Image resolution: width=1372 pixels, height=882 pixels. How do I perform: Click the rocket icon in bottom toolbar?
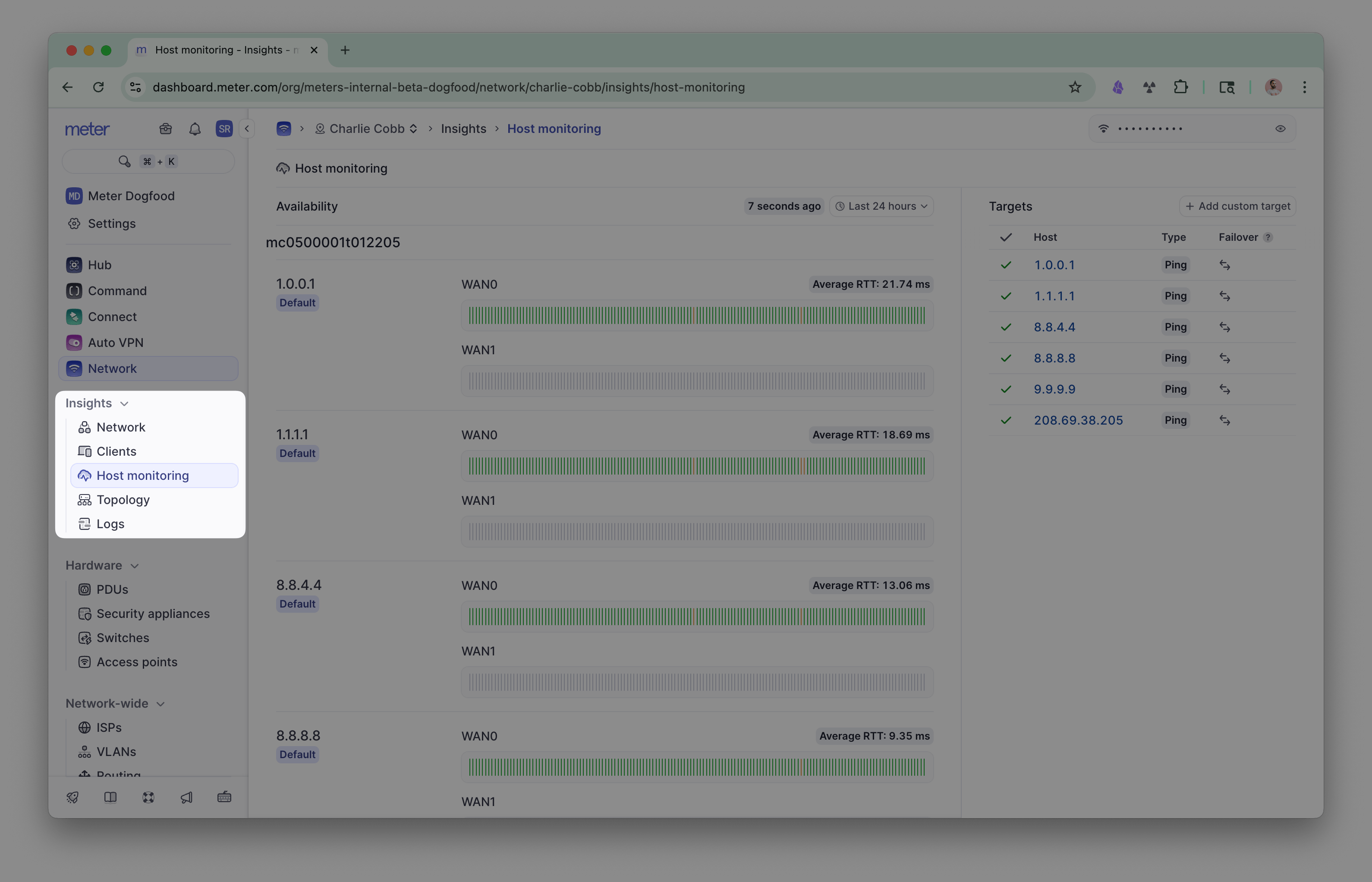[73, 797]
